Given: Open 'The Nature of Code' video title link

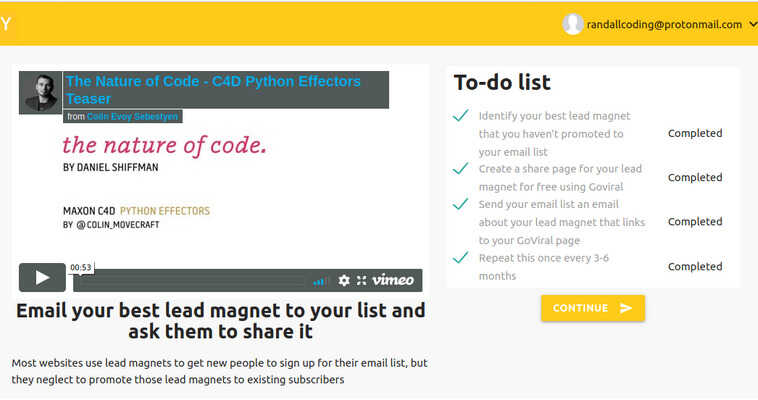Looking at the screenshot, I should tap(213, 90).
